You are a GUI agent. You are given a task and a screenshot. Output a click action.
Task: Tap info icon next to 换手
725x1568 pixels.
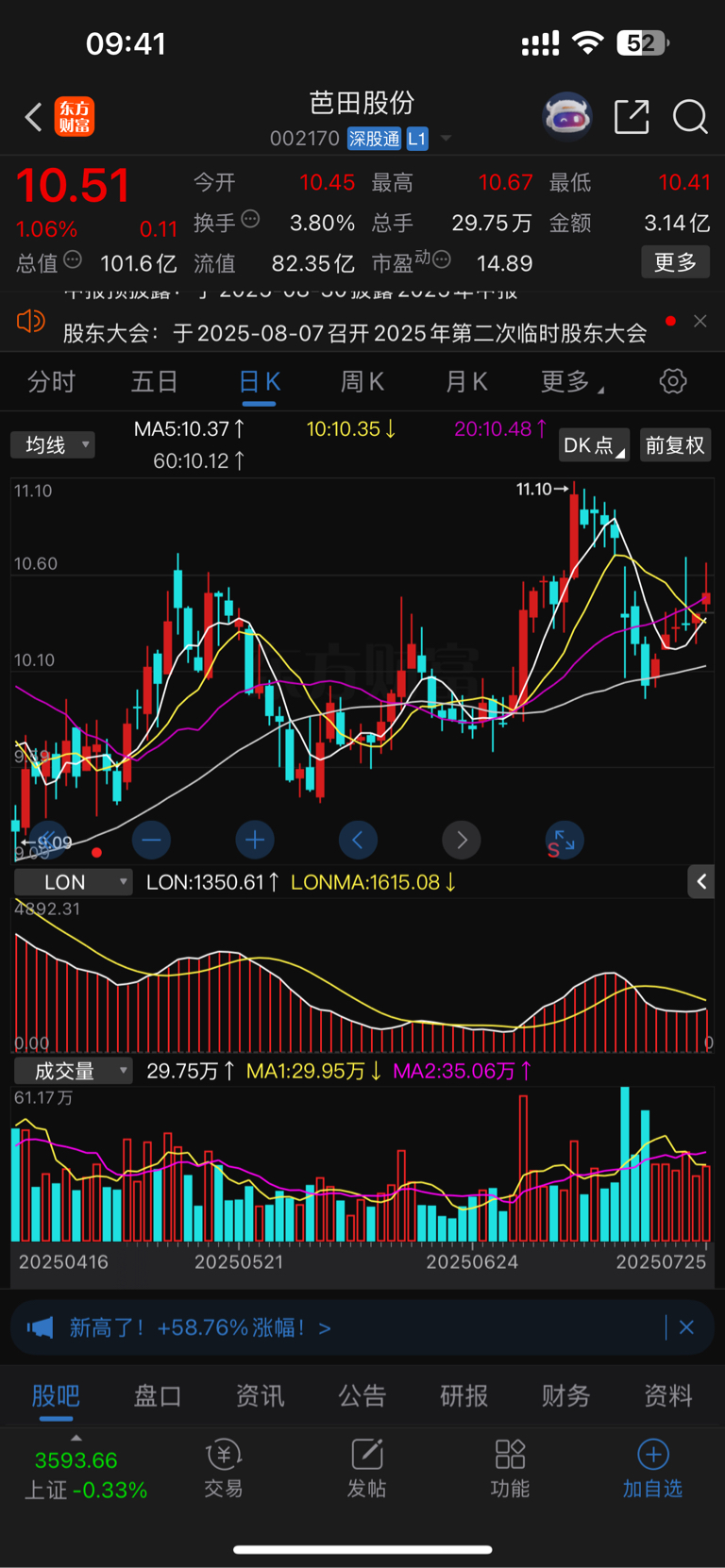(x=250, y=219)
